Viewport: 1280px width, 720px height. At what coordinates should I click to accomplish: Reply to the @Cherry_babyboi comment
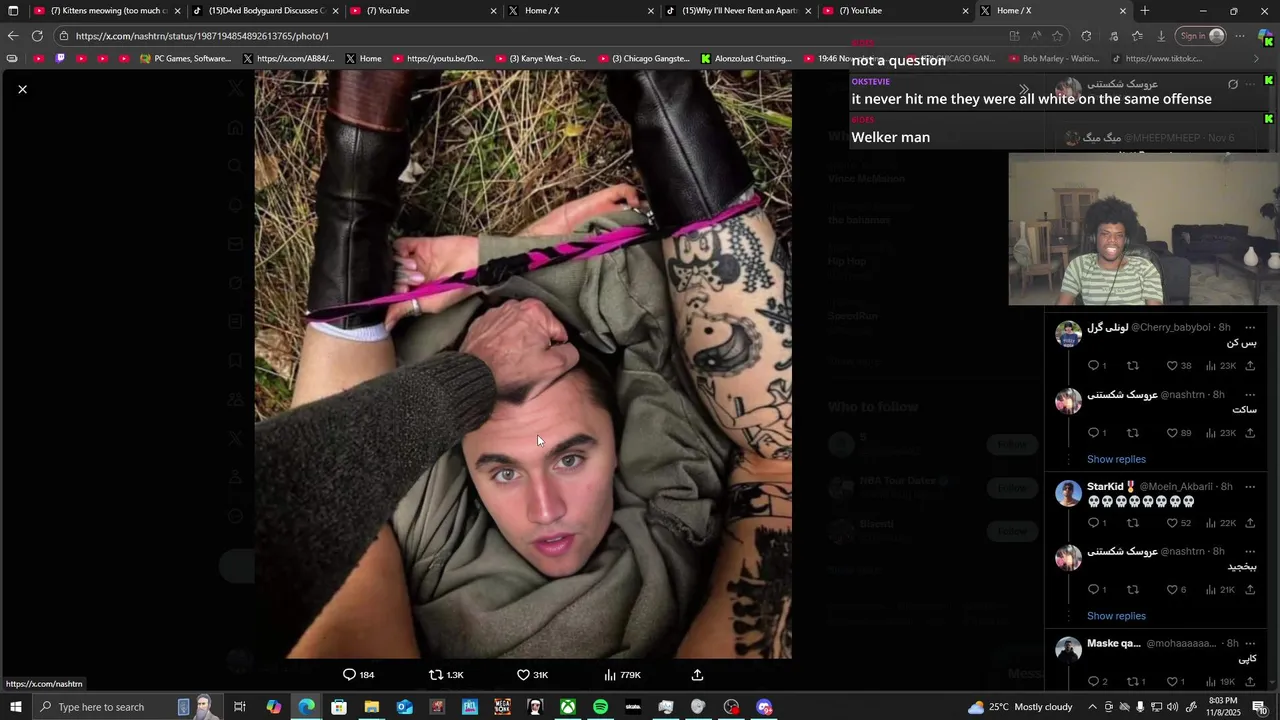pyautogui.click(x=1096, y=366)
